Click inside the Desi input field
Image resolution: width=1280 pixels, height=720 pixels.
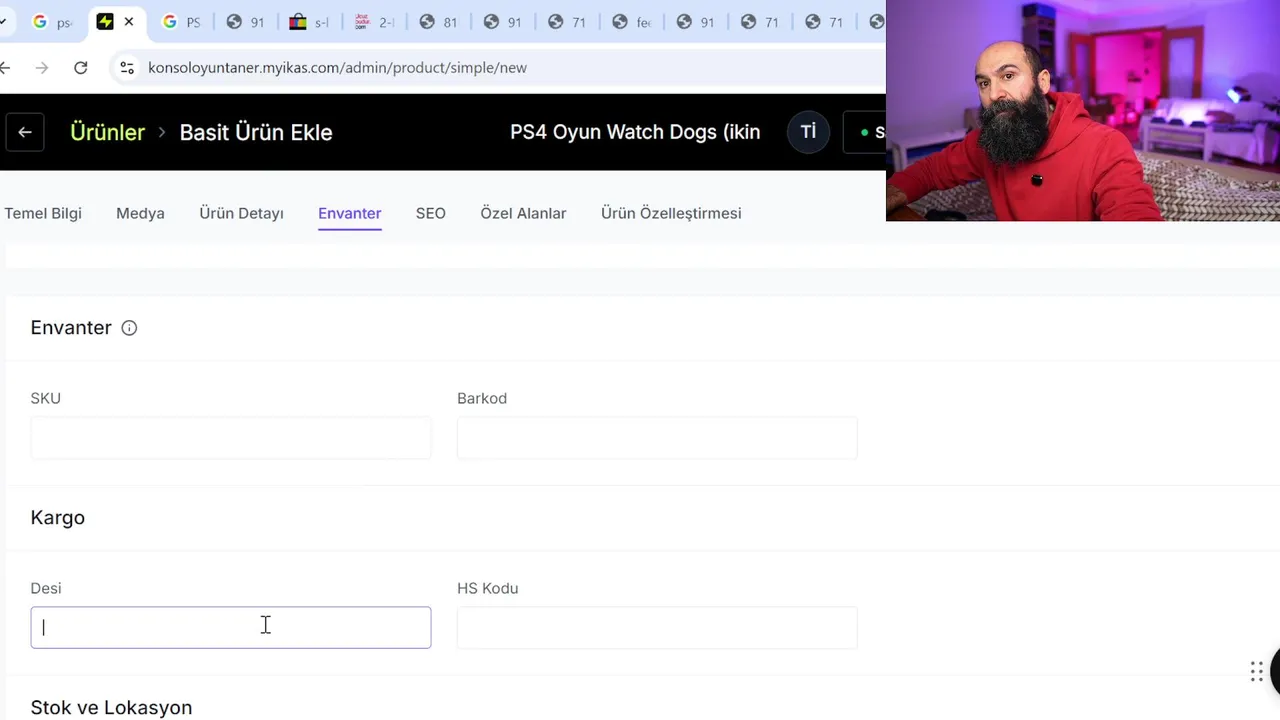231,628
